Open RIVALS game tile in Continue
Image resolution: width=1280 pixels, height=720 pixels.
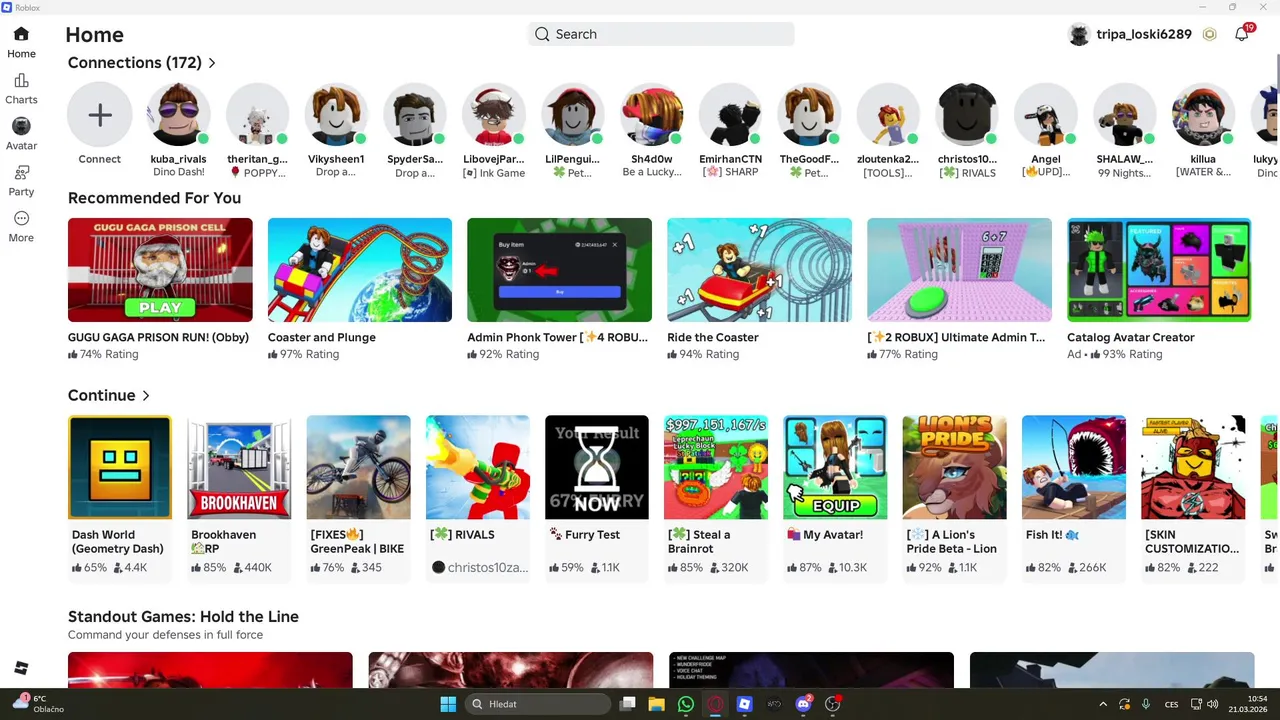point(478,467)
